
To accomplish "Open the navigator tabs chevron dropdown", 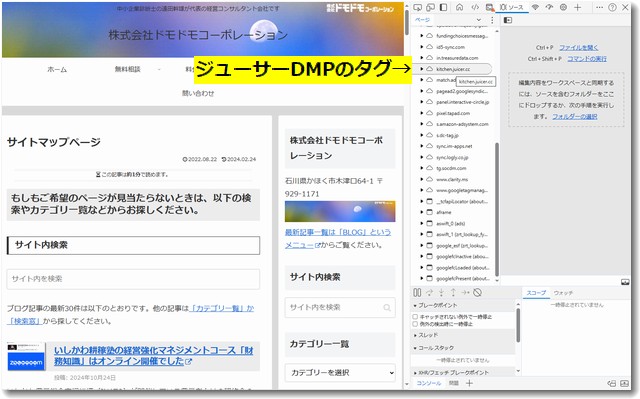I will click(x=478, y=20).
